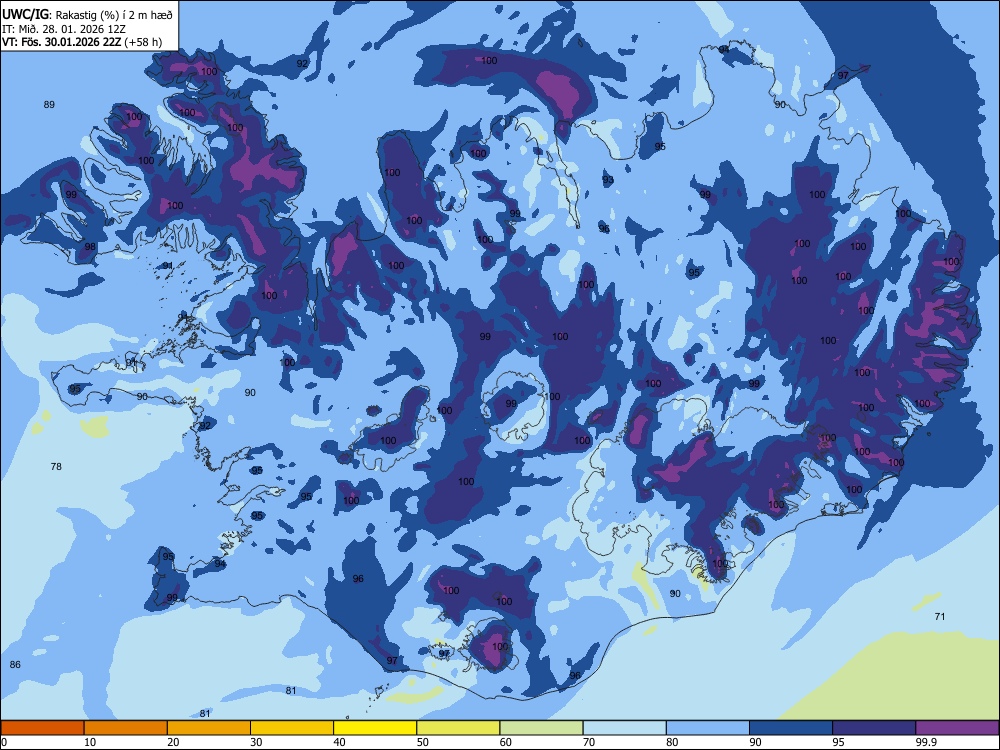Viewport: 1000px width, 750px height.
Task: Click the 'IT: Mið. 28. 01. 2026 12Z' line
Action: pos(64,29)
